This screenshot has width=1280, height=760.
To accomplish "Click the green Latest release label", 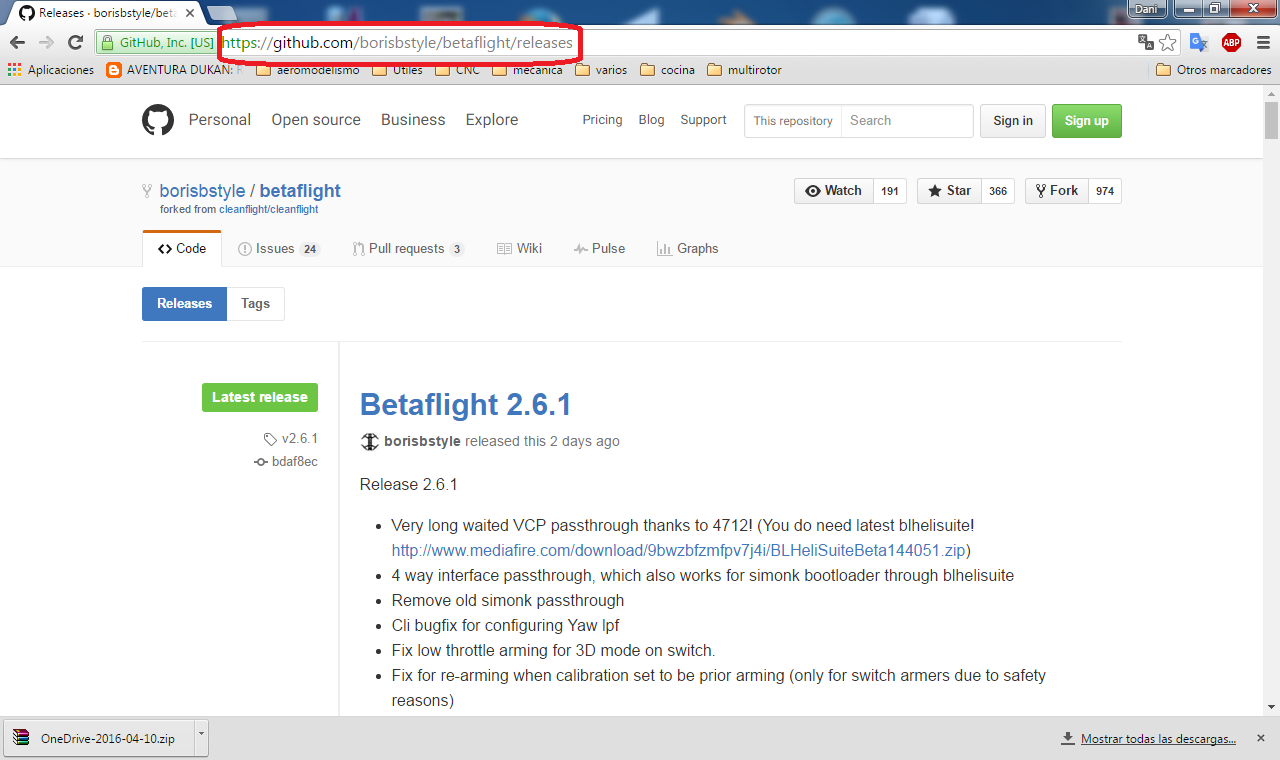I will click(x=260, y=397).
